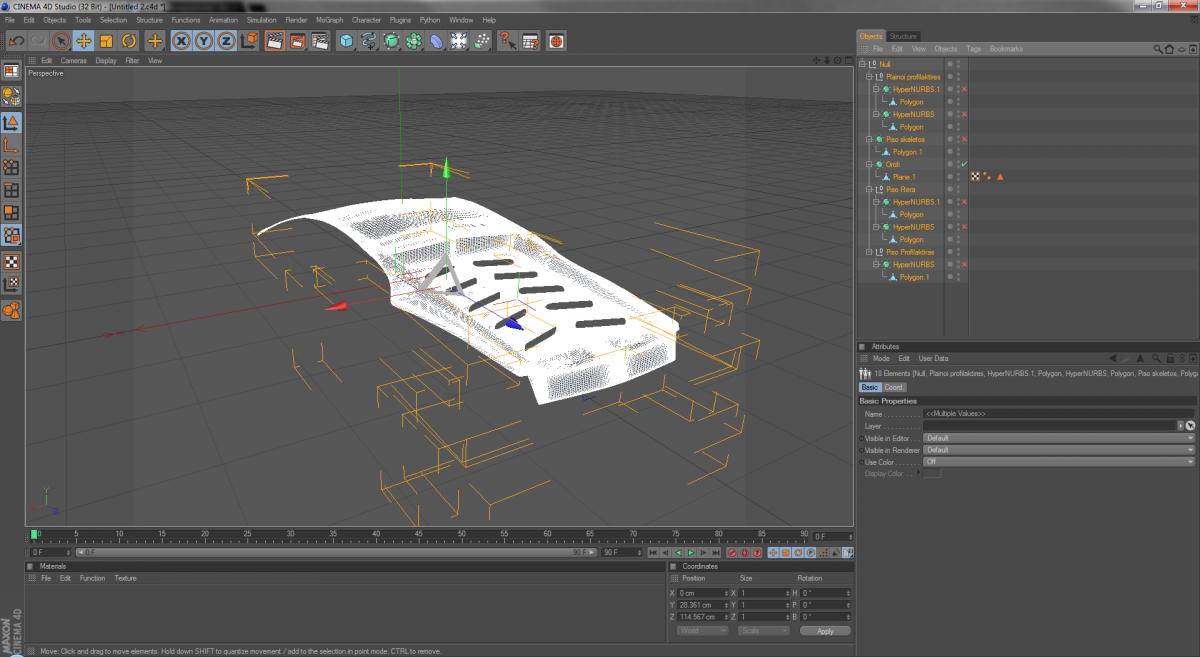Toggle the Orofi enabled green checkmark

coord(964,164)
